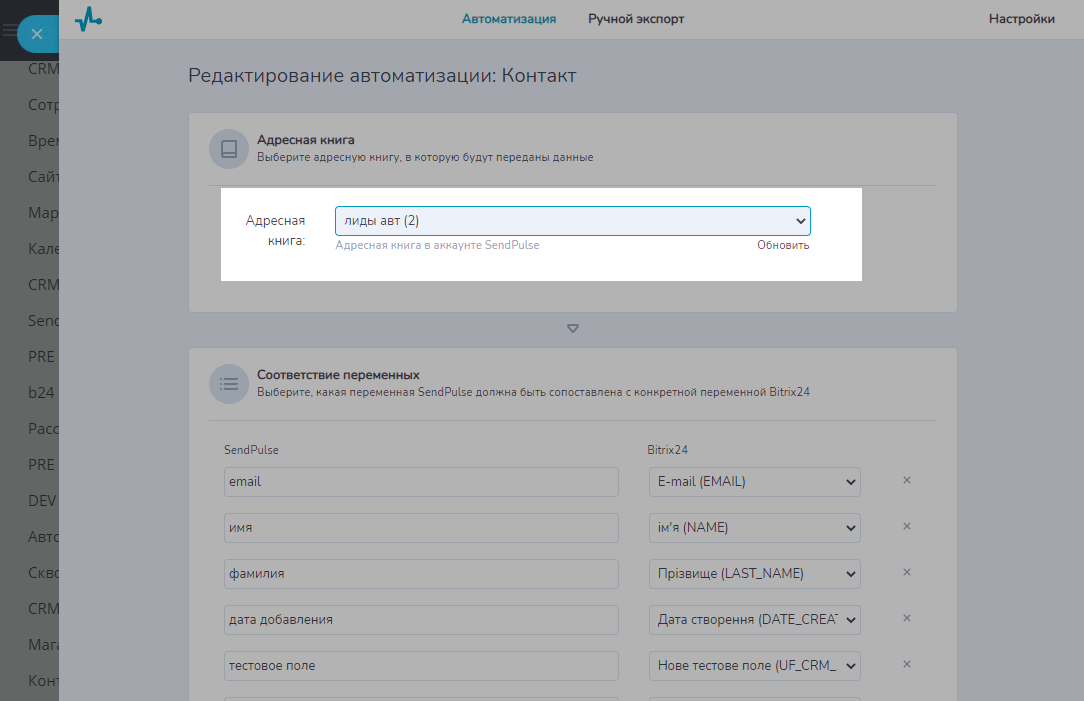Viewport: 1084px width, 701px height.
Task: Remove the тестовое поле mapping row
Action: [907, 665]
